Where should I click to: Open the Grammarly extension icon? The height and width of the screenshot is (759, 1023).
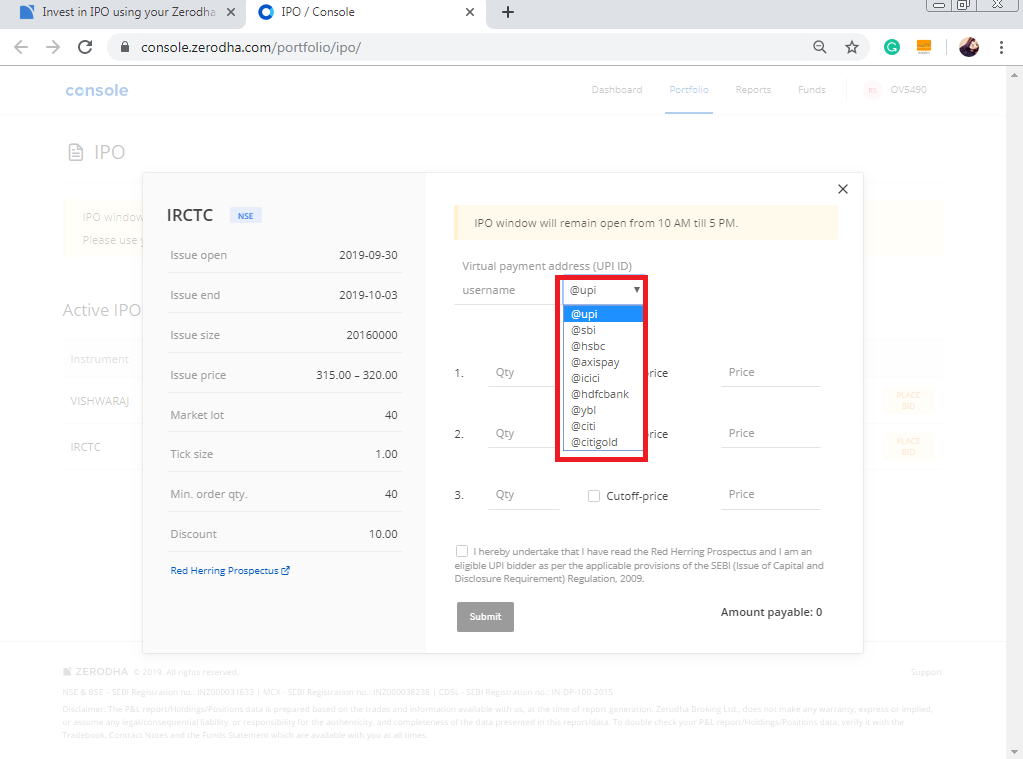click(892, 47)
